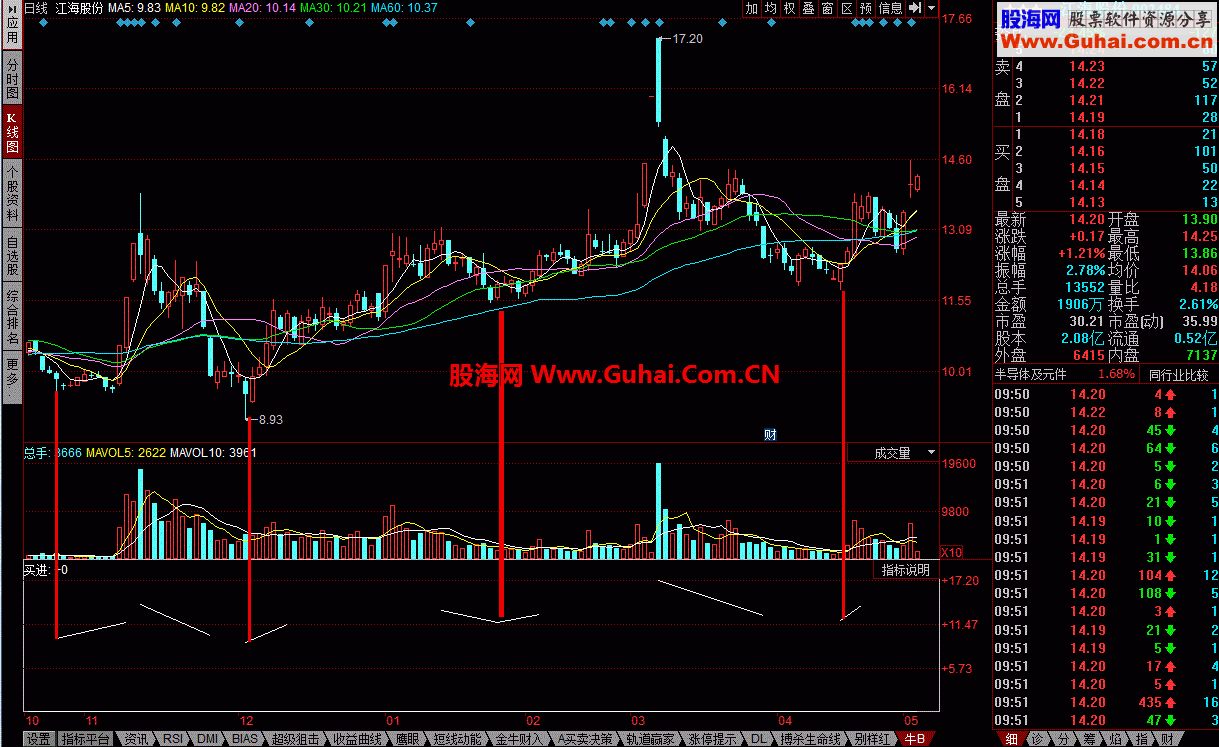Select the BIAS indicator tab
1219x747 pixels.
[244, 739]
